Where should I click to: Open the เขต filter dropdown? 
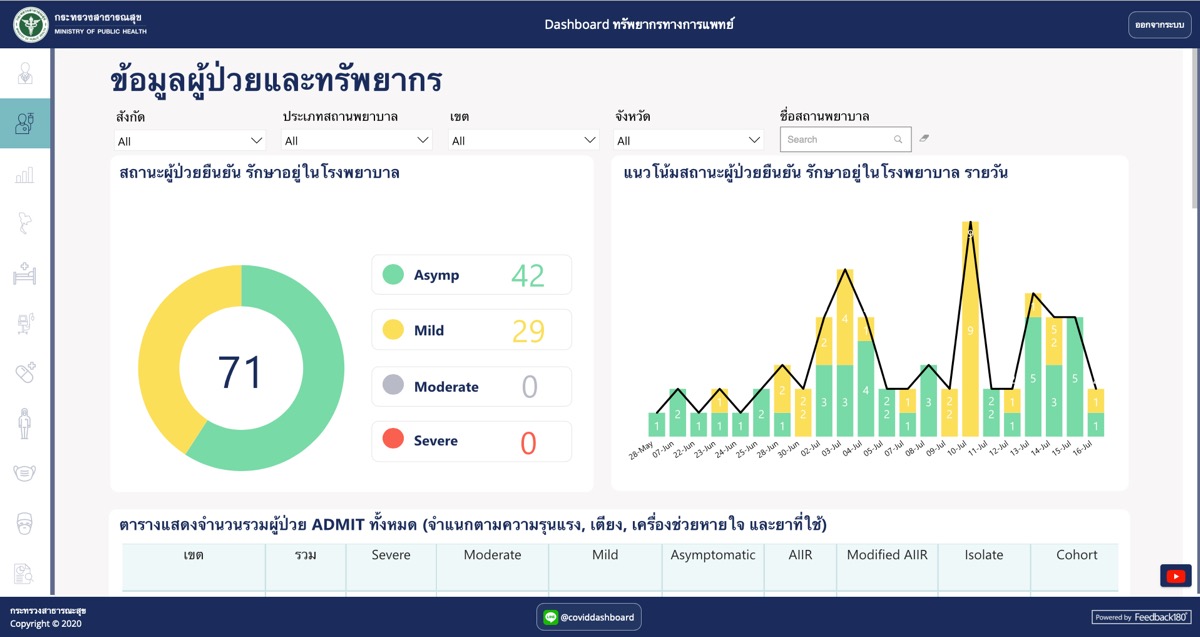(524, 141)
